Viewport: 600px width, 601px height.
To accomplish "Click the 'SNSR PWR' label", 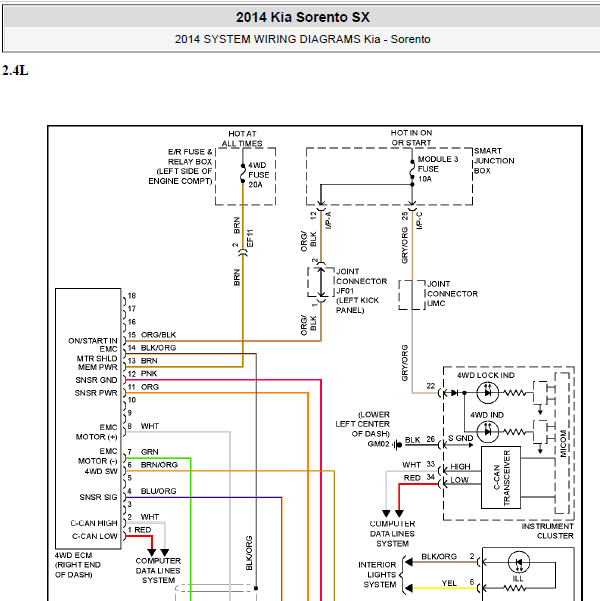I will click(96, 393).
